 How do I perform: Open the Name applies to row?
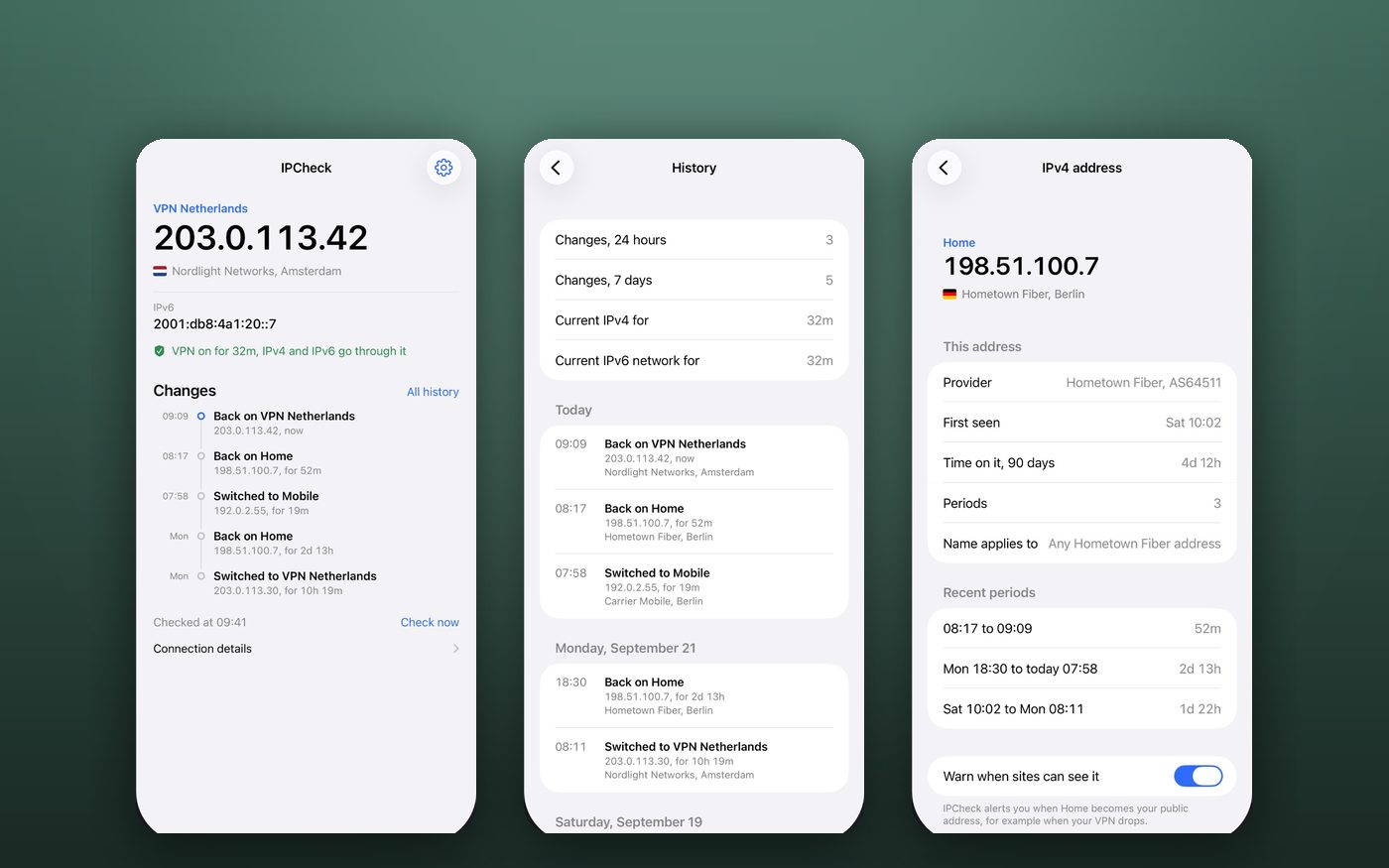click(x=1082, y=544)
